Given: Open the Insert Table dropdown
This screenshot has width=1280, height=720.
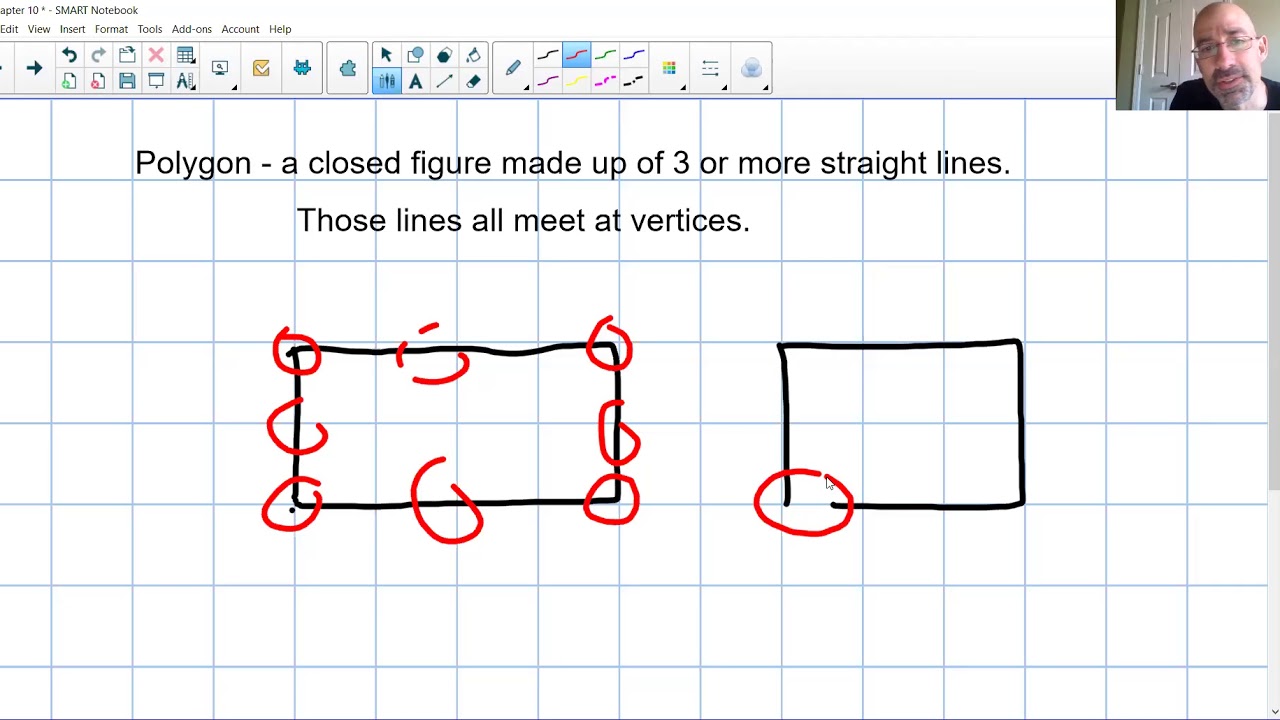Looking at the screenshot, I should 185,55.
